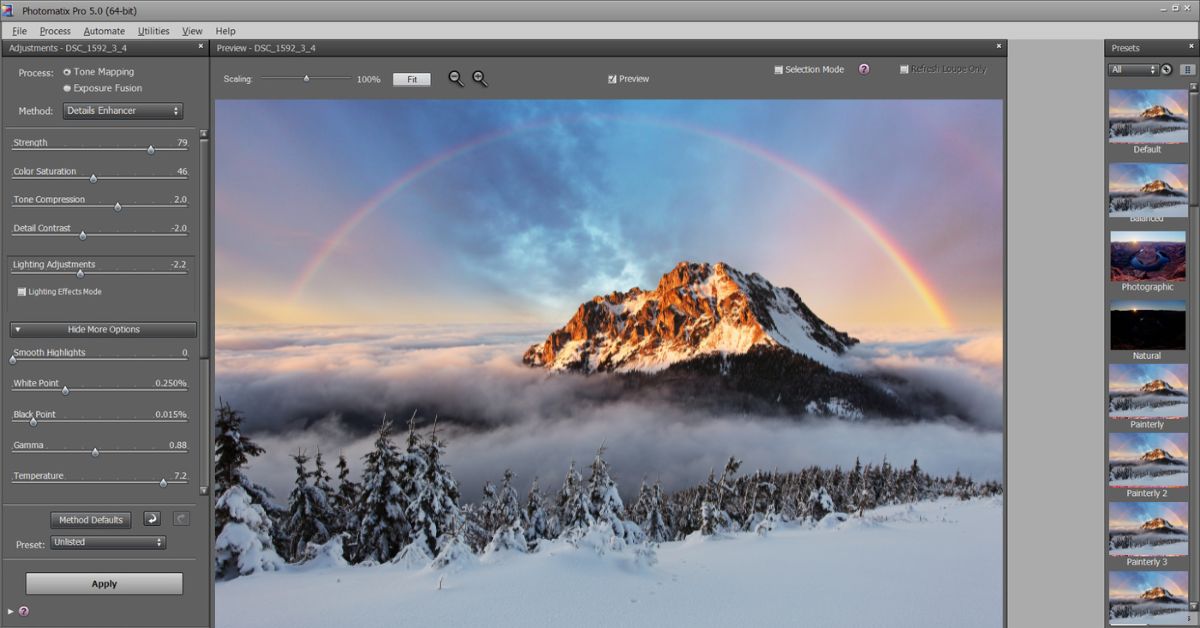This screenshot has height=628, width=1200.
Task: Click the Adjustments scrollbar down arrow
Action: (x=204, y=491)
